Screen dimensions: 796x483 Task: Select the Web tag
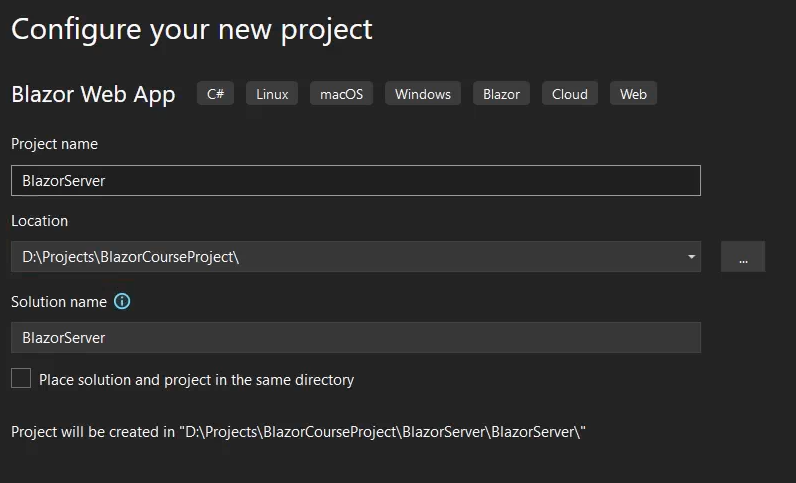[633, 93]
